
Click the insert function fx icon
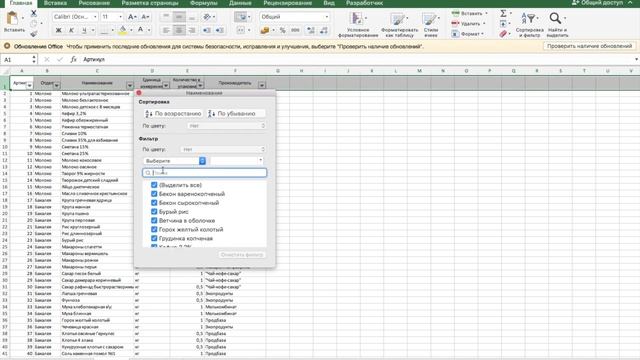(x=73, y=60)
